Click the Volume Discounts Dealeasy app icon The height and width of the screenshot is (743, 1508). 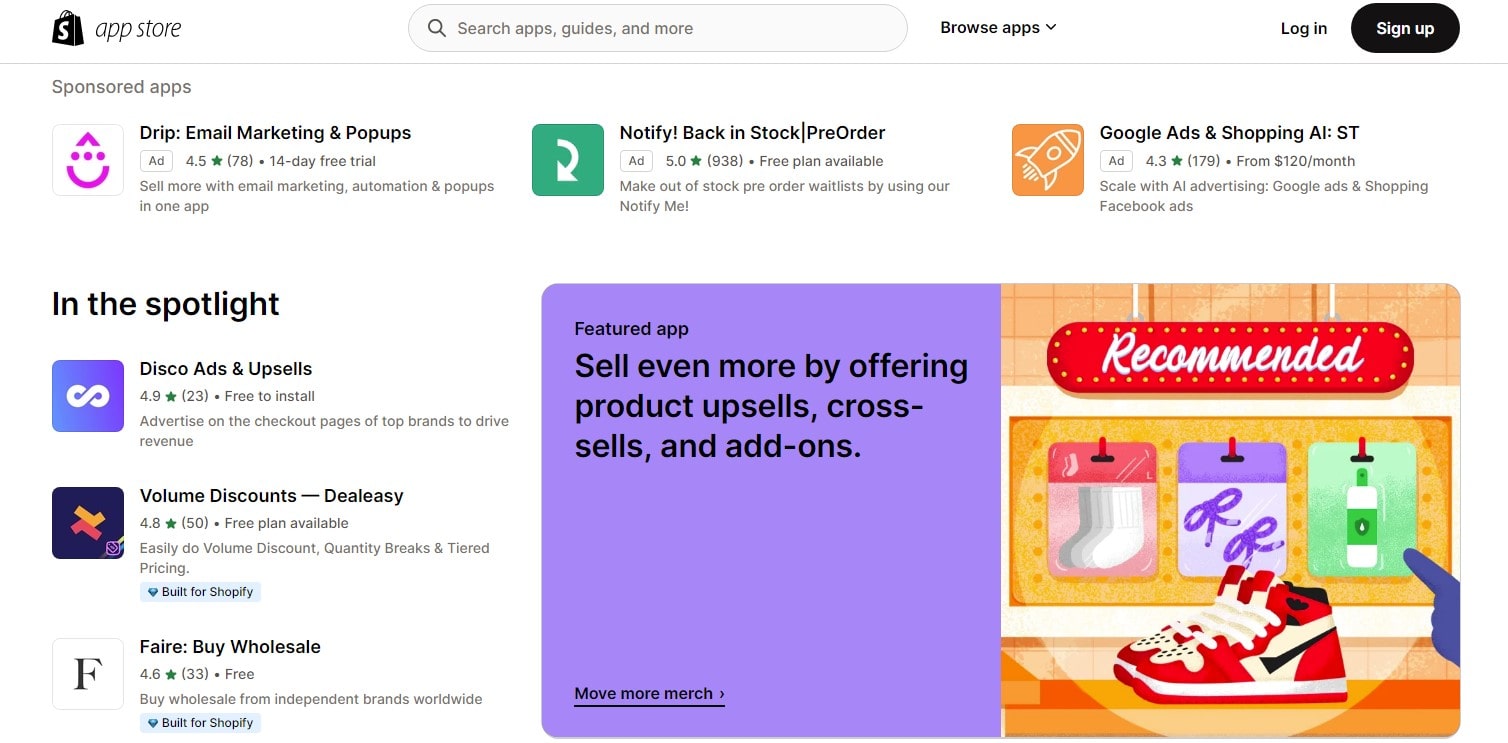[87, 522]
